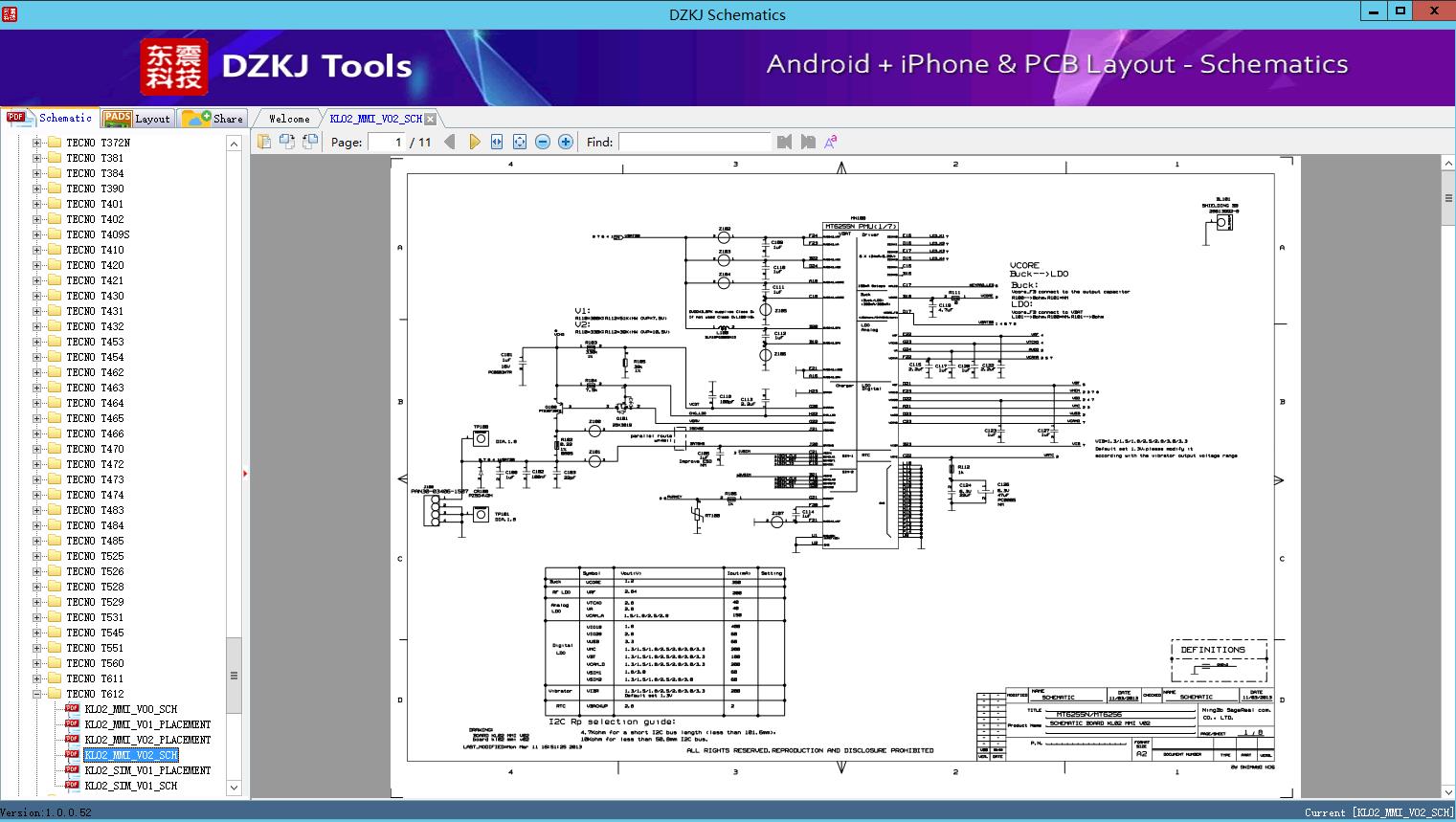Expand the TECNO T401 folder

pos(36,204)
